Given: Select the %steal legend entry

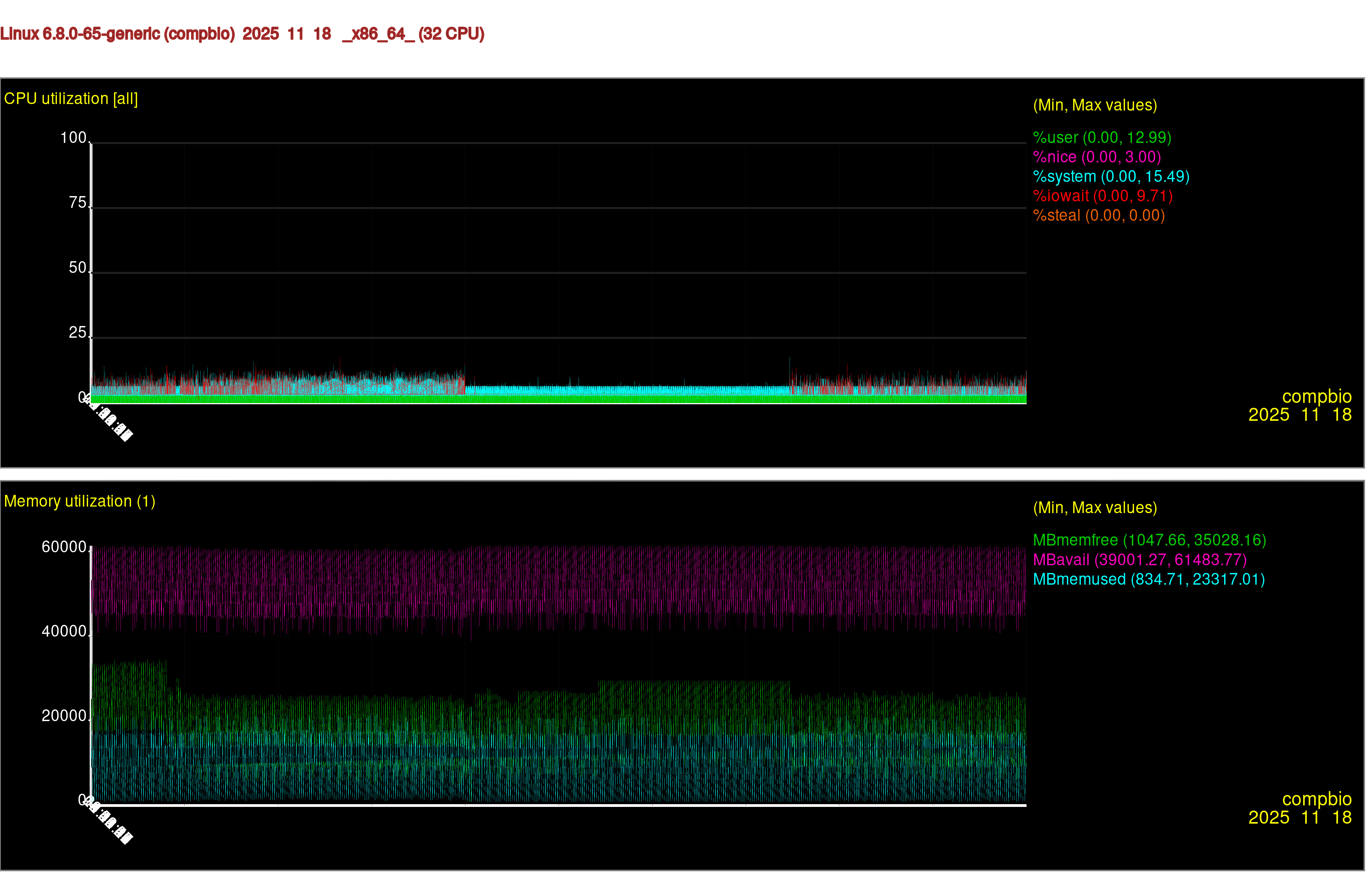Looking at the screenshot, I should [x=1099, y=216].
